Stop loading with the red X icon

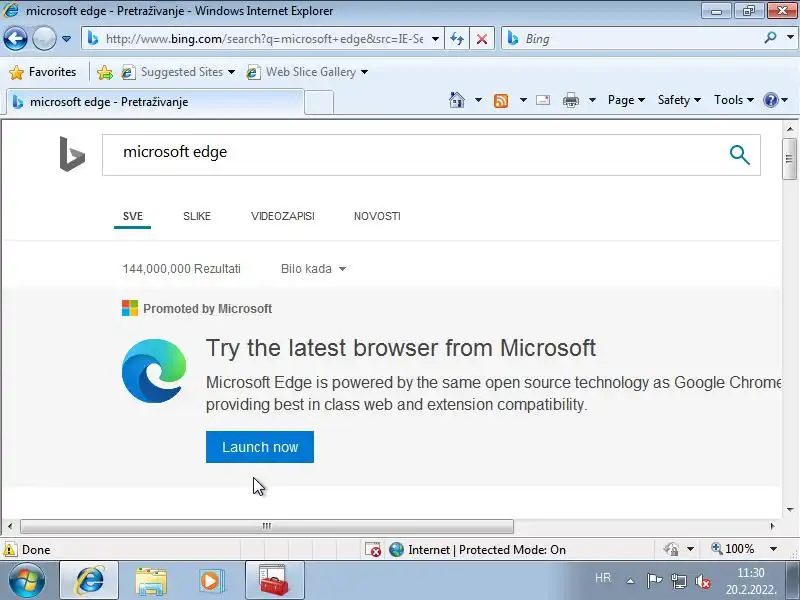481,39
